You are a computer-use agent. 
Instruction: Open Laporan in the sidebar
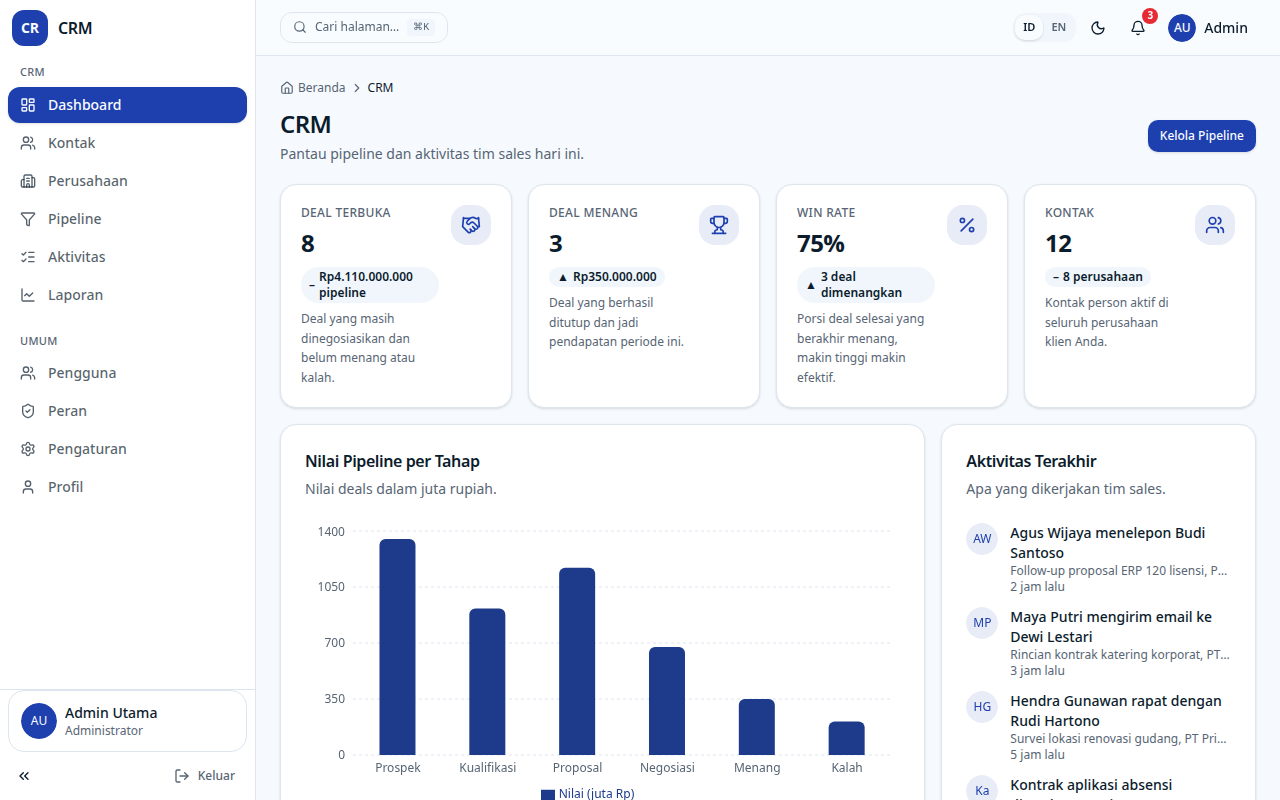pos(127,295)
